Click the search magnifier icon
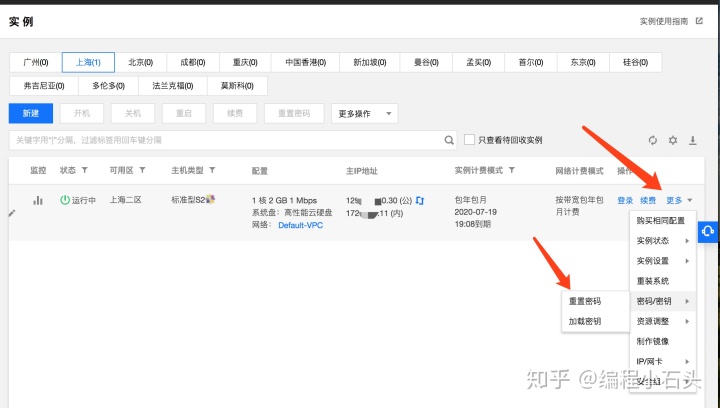720x408 pixels. pos(449,140)
